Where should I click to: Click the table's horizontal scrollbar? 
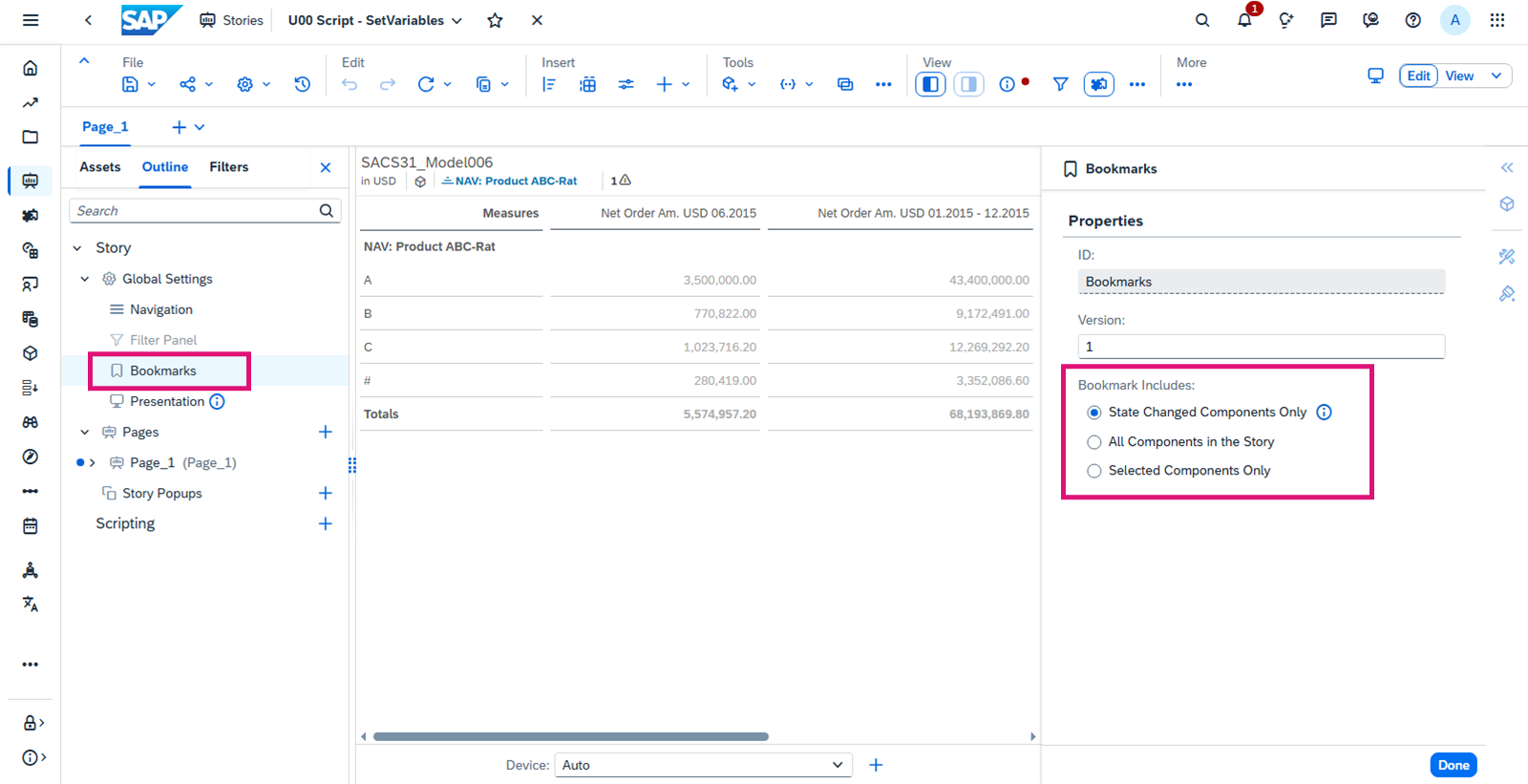coord(571,736)
